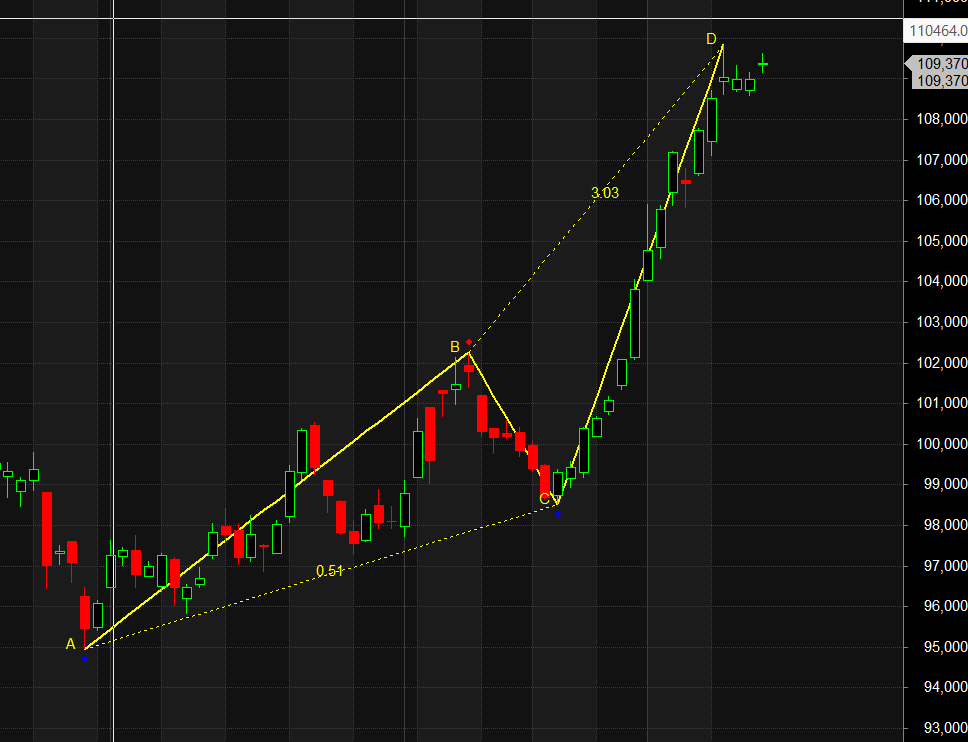Click the blue dot marker below point A

(x=85, y=659)
